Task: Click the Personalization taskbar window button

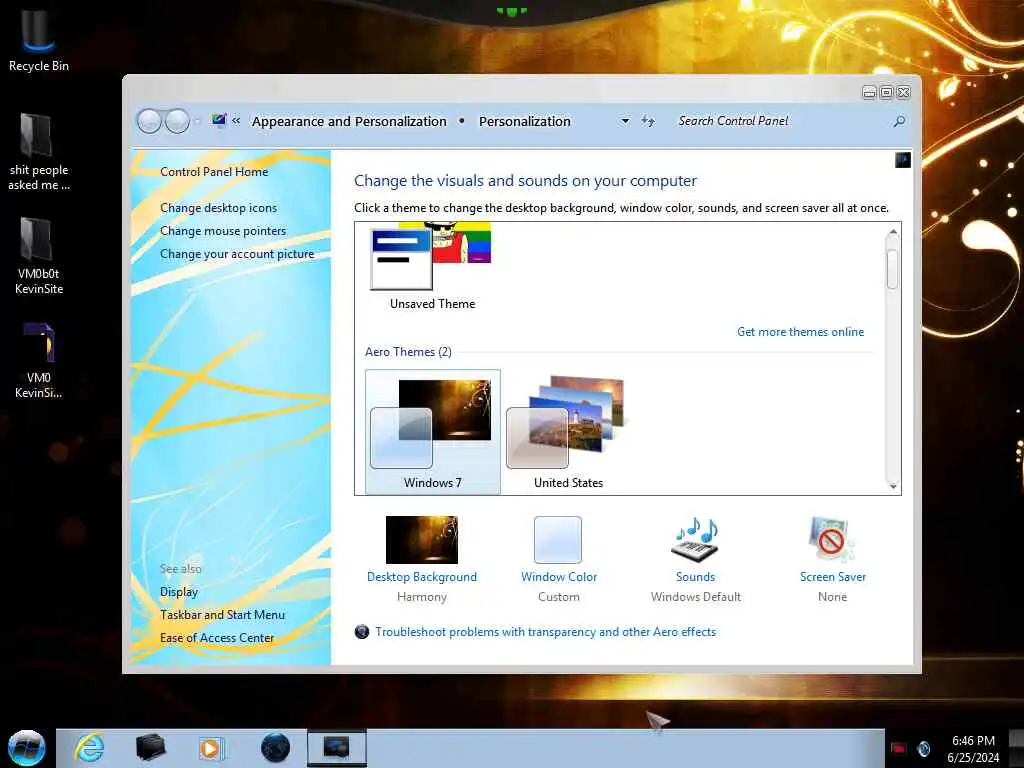Action: tap(337, 748)
